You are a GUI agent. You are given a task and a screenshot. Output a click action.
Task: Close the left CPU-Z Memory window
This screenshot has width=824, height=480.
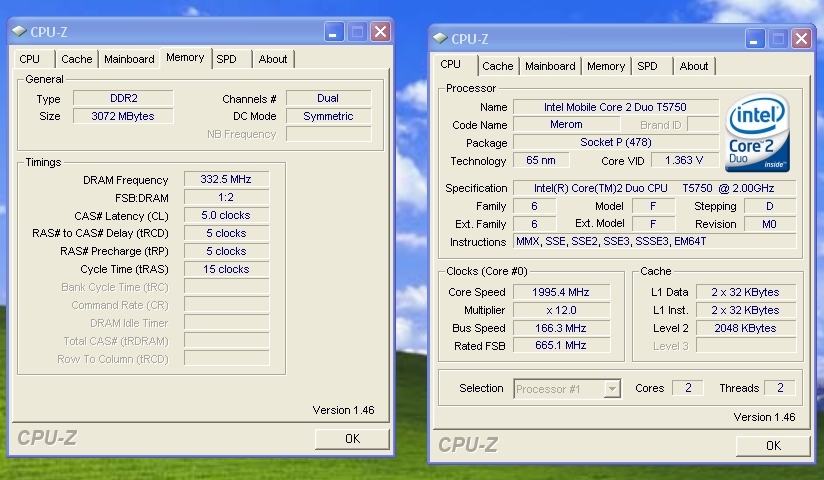[380, 32]
